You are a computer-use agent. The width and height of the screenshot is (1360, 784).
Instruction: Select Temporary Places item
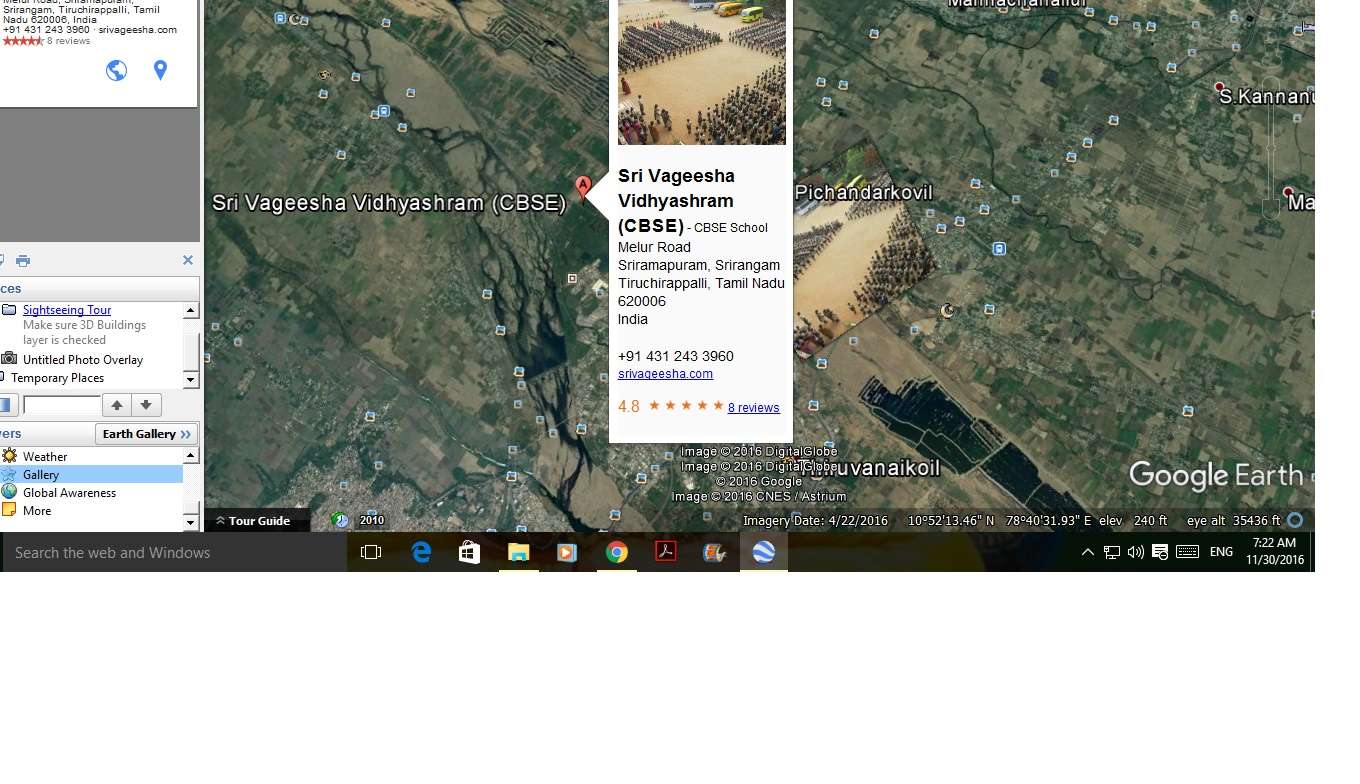point(57,378)
